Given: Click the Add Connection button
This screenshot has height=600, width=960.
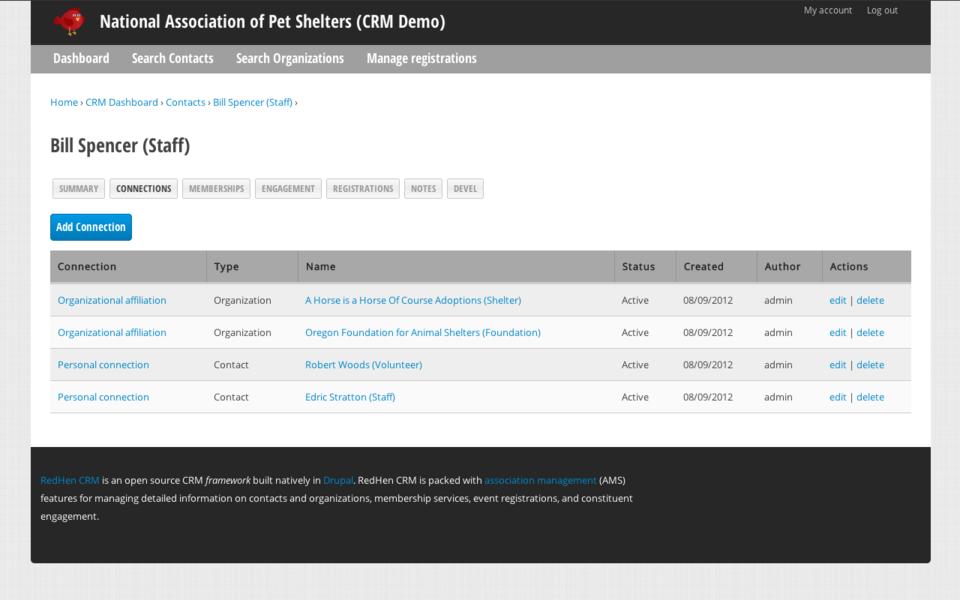Looking at the screenshot, I should coord(91,227).
